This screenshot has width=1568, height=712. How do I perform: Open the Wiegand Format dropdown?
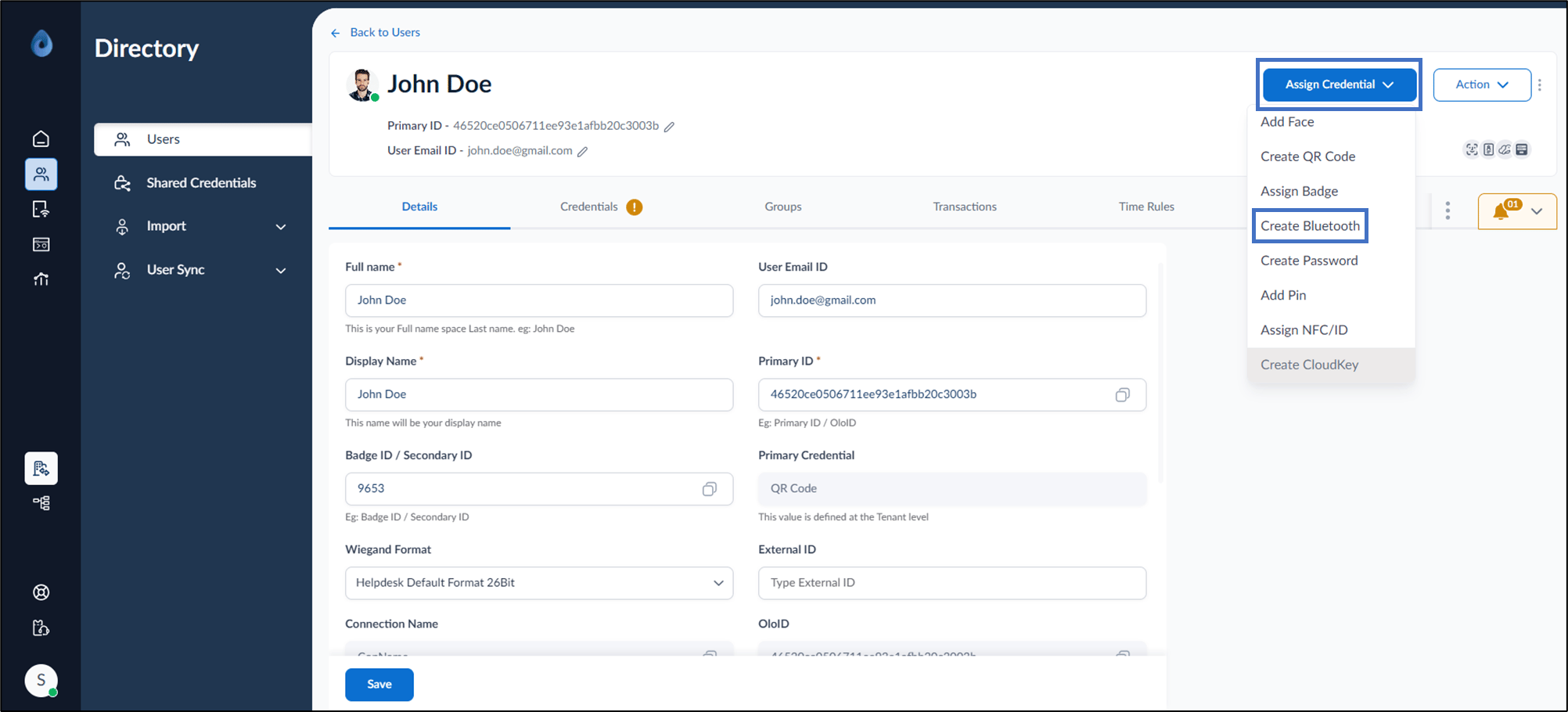[x=539, y=583]
